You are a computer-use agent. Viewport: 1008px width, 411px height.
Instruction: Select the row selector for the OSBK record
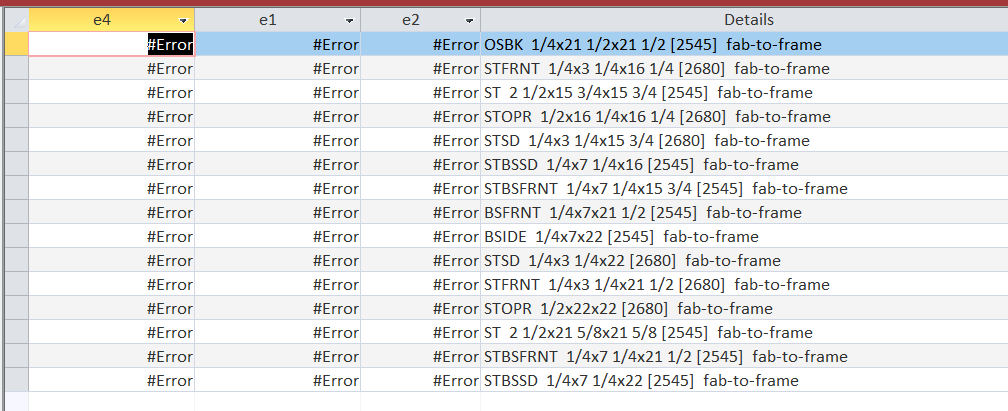14,44
